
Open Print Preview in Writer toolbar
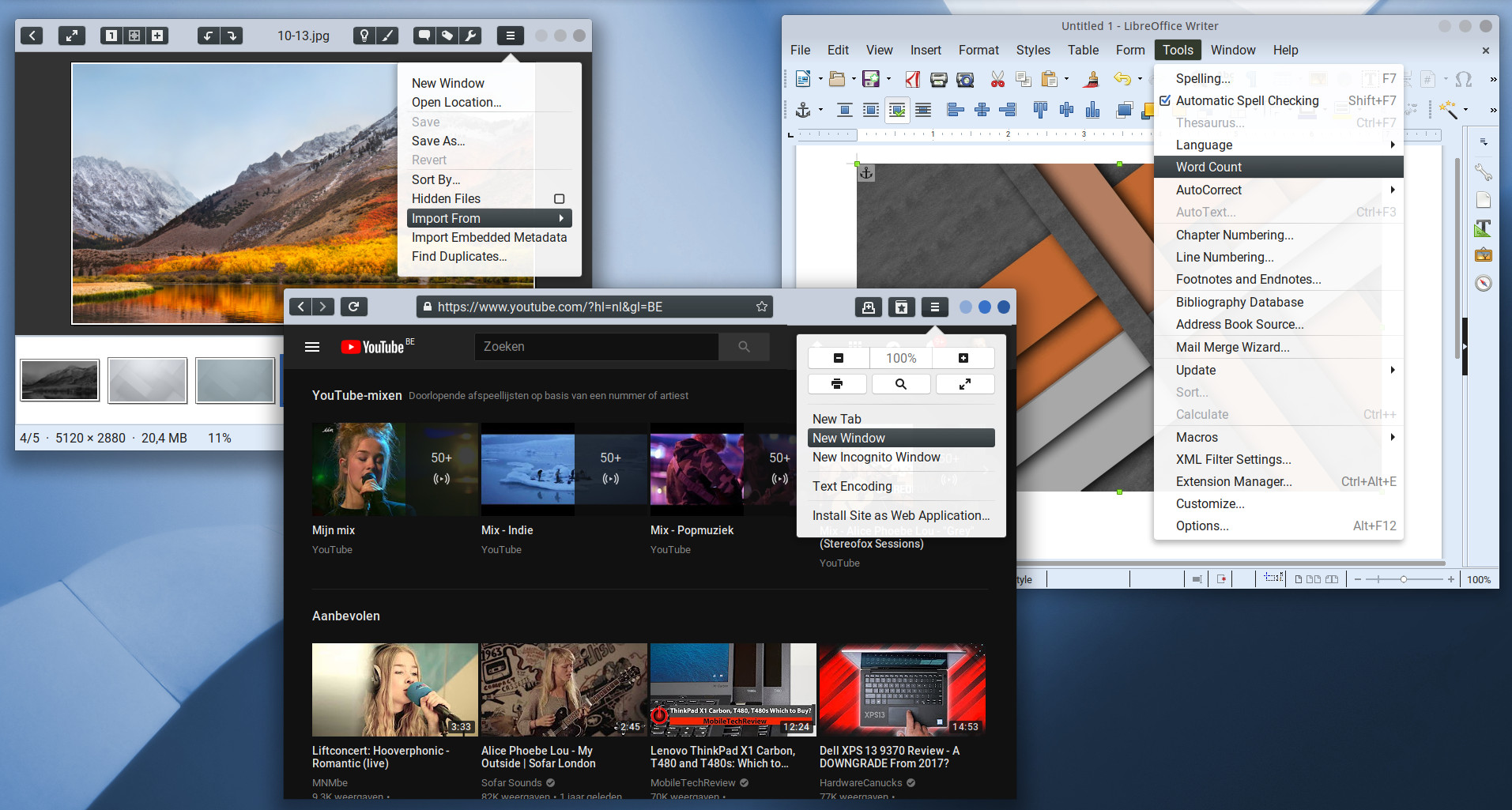[x=965, y=79]
